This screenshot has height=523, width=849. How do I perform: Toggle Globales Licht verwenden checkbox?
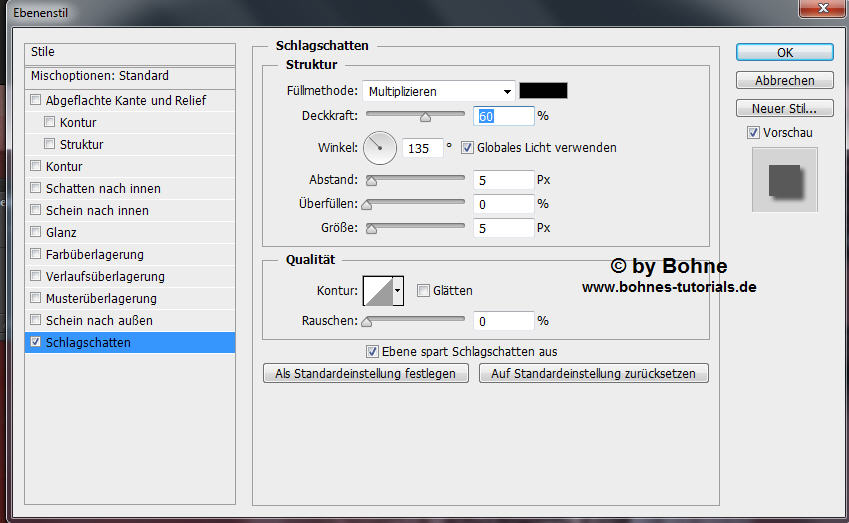click(467, 148)
